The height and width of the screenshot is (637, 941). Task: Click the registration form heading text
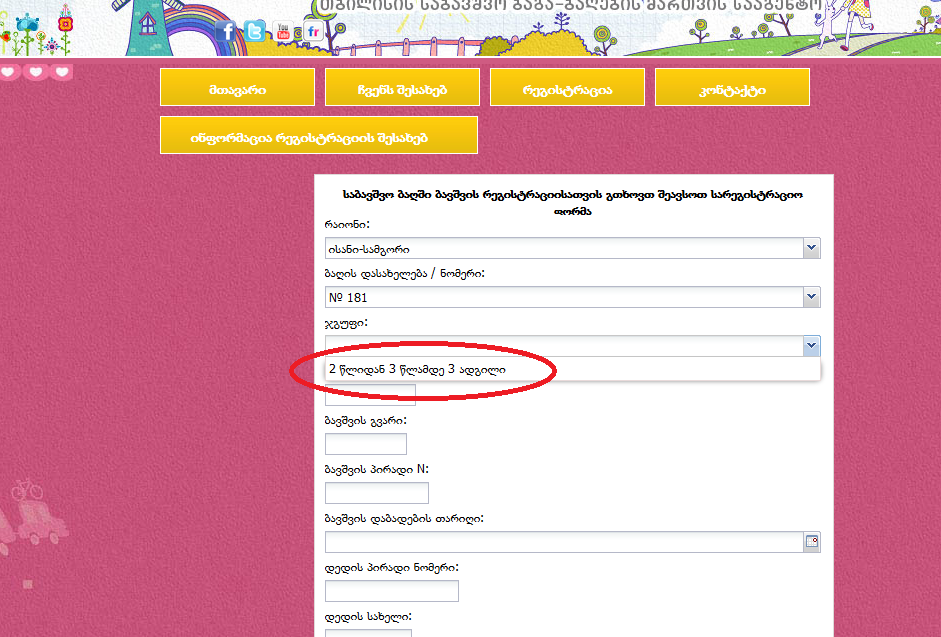click(573, 202)
